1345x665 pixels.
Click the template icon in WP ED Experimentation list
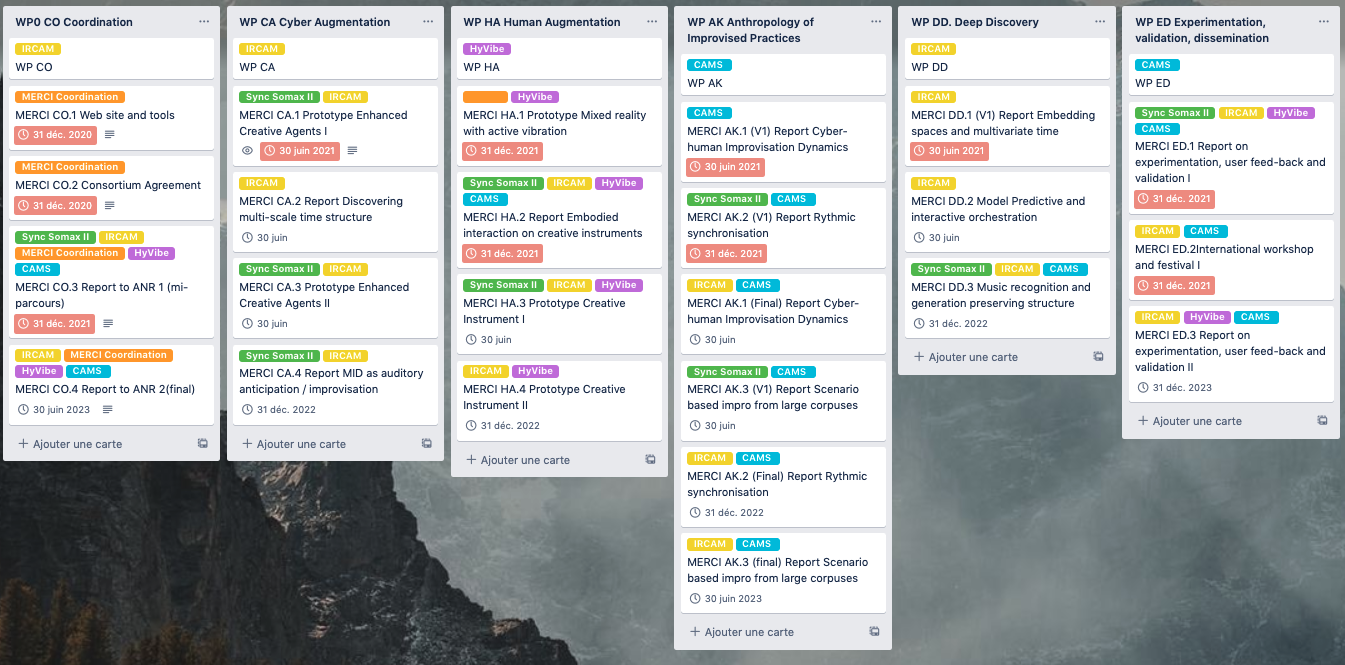coord(1323,421)
